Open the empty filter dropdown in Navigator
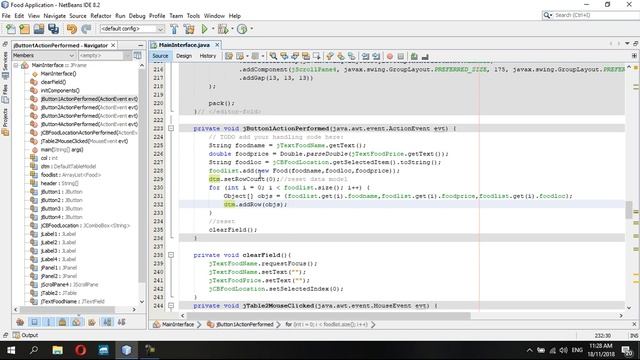Viewport: 640px width, 360px height. tap(104, 55)
